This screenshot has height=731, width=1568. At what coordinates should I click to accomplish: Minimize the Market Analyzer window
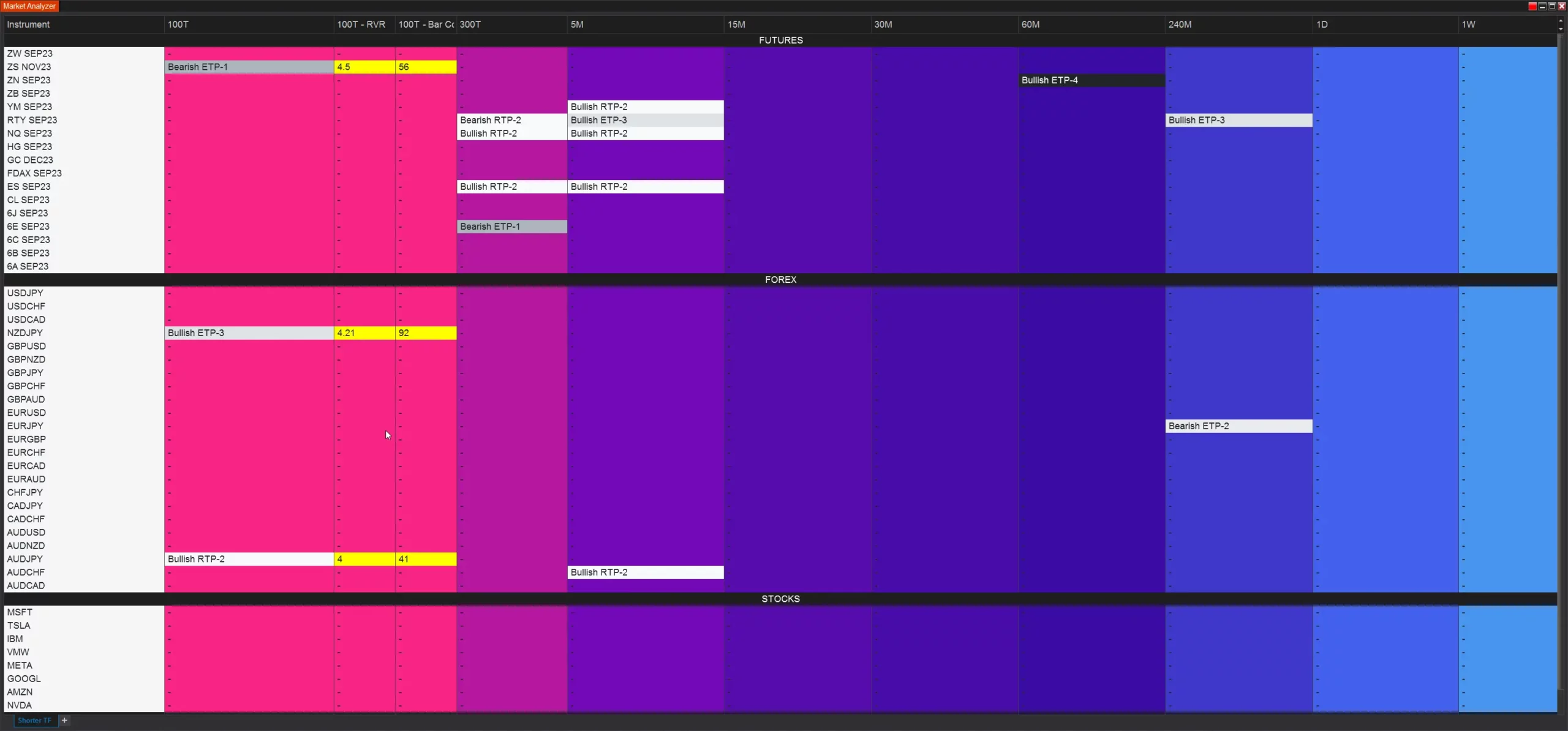tap(1542, 6)
